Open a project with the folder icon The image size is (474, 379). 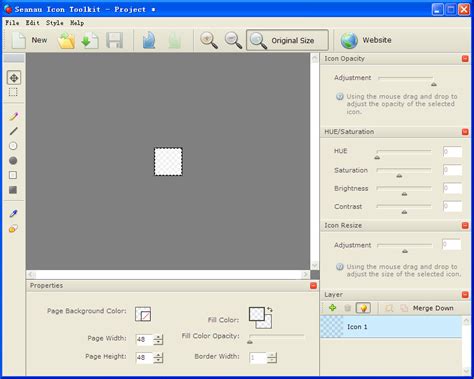point(66,41)
